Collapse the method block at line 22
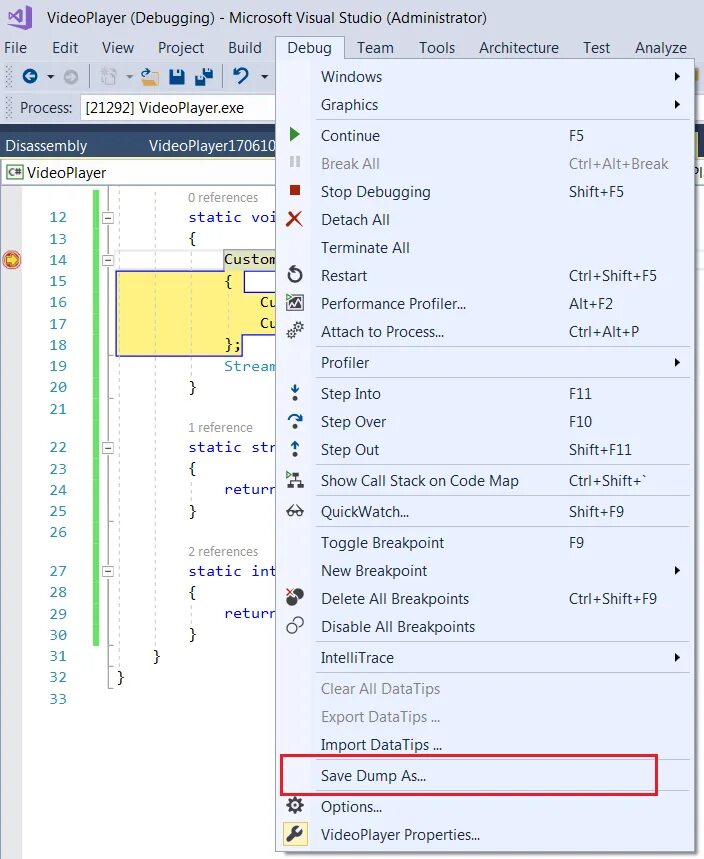This screenshot has width=704, height=859. [x=108, y=448]
